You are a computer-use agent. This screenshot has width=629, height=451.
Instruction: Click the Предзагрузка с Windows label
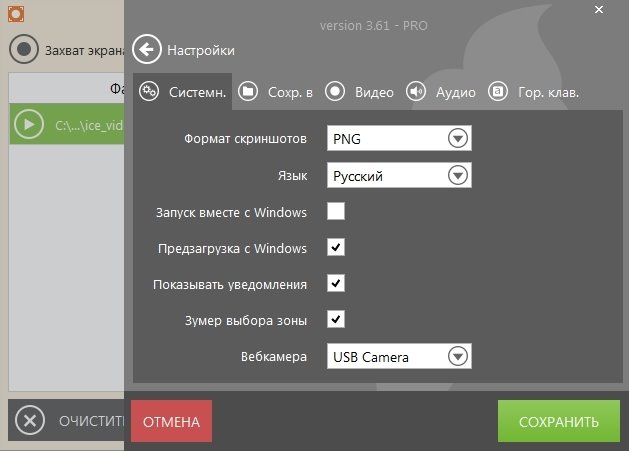click(232, 248)
